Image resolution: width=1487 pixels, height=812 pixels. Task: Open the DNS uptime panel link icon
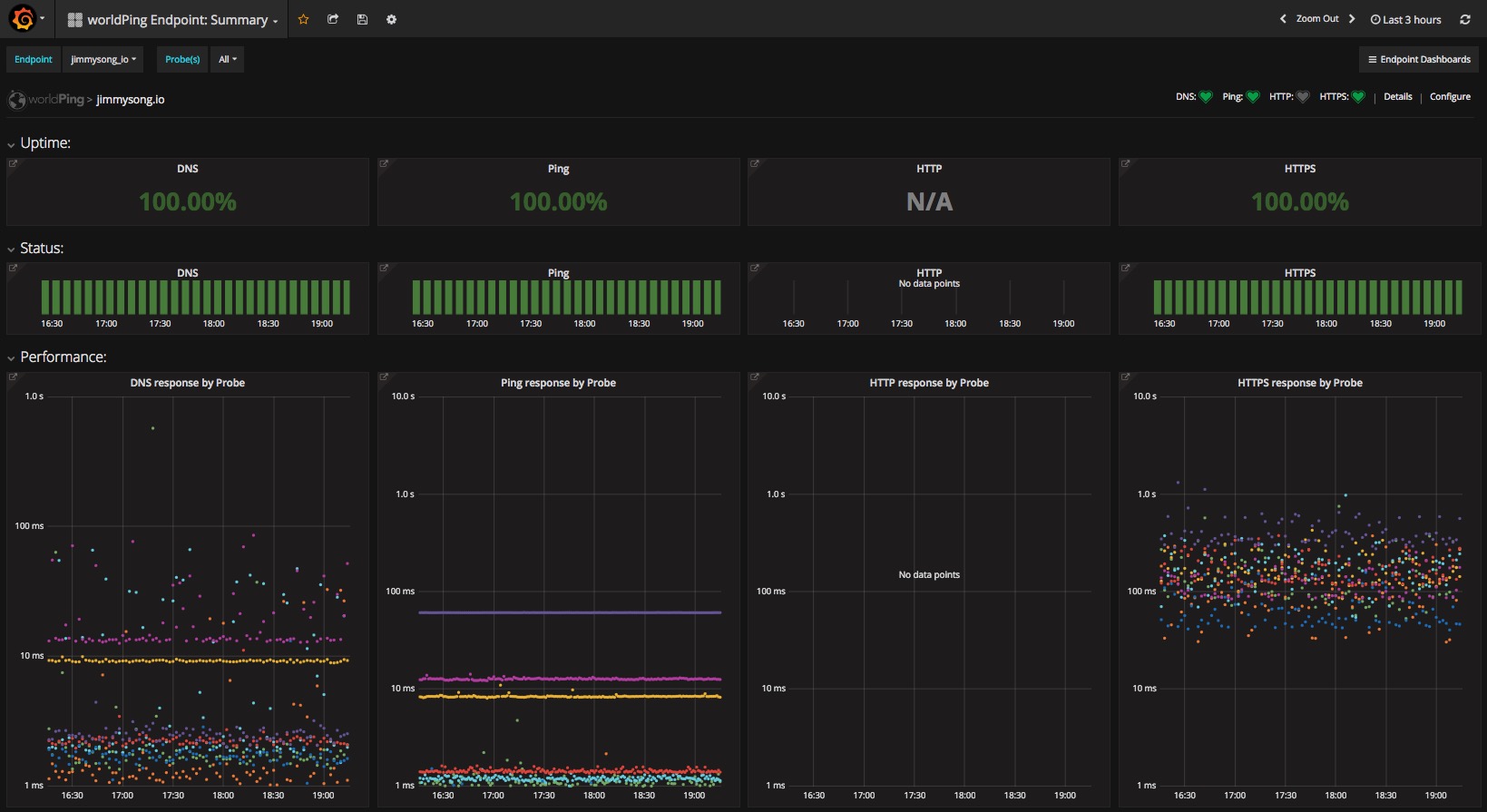(14, 164)
